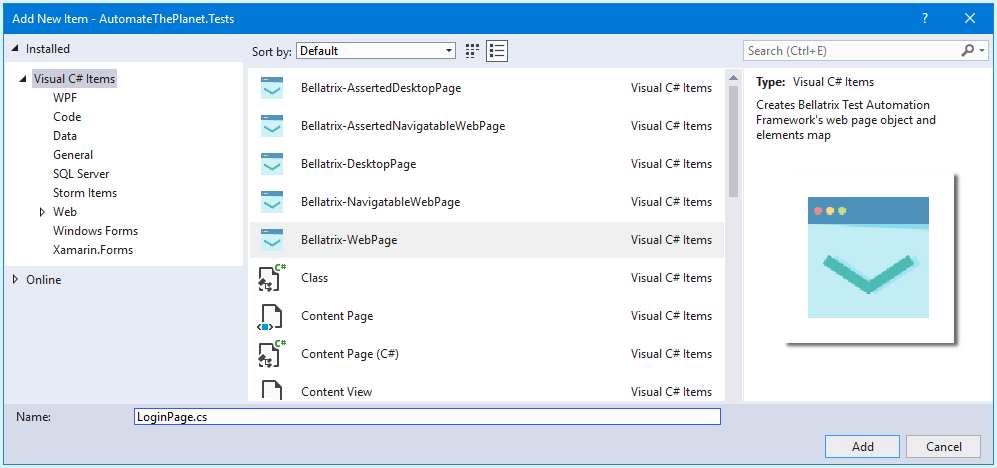This screenshot has width=997, height=468.
Task: Select the Visual C# Items category
Action: [x=74, y=79]
